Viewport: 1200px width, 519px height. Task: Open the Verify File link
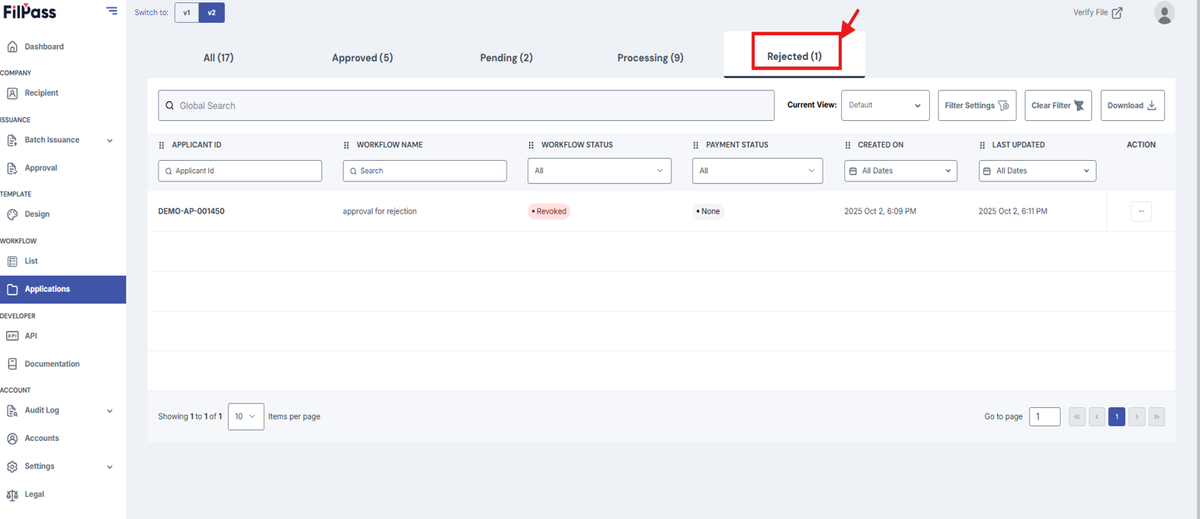(1097, 12)
